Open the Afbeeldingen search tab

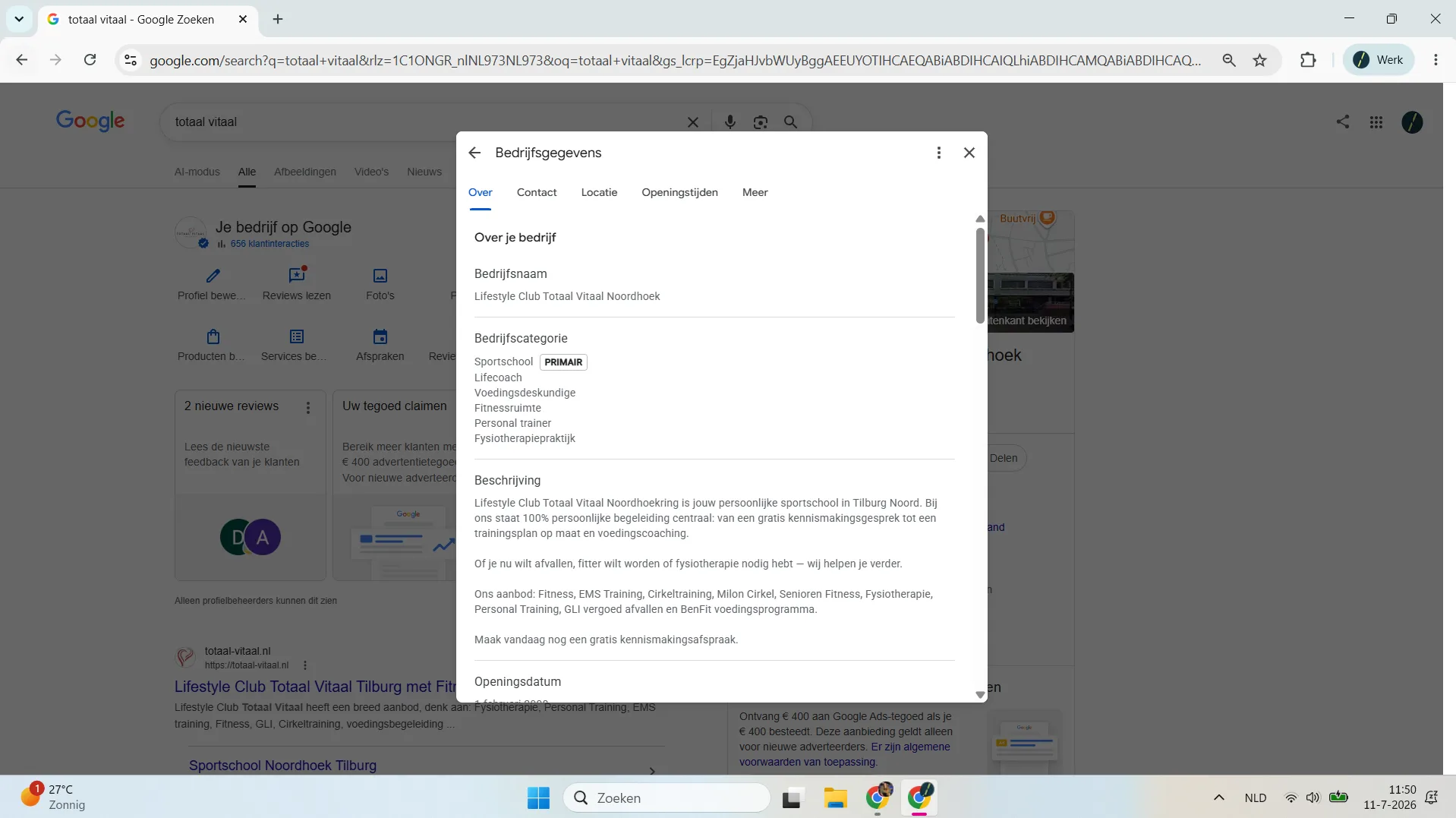point(304,172)
